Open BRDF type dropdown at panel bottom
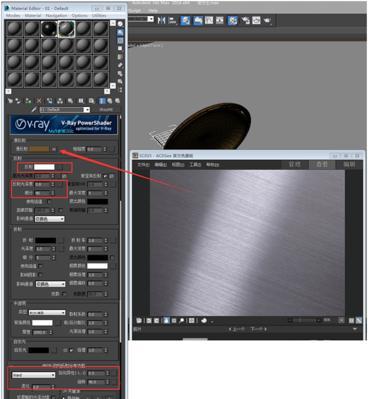368x399 pixels. (x=33, y=375)
